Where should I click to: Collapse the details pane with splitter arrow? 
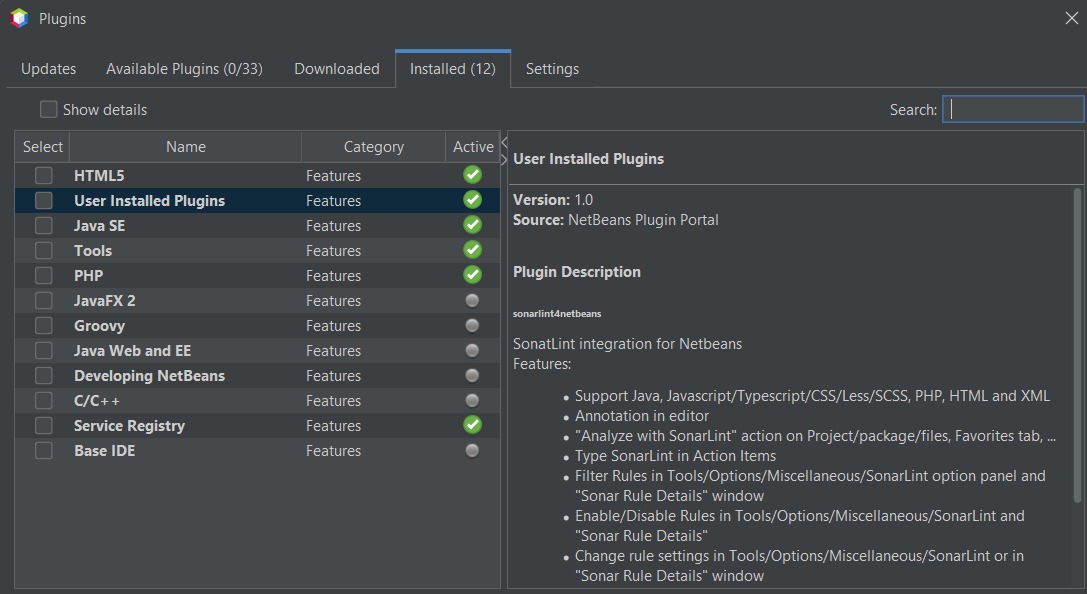point(504,143)
